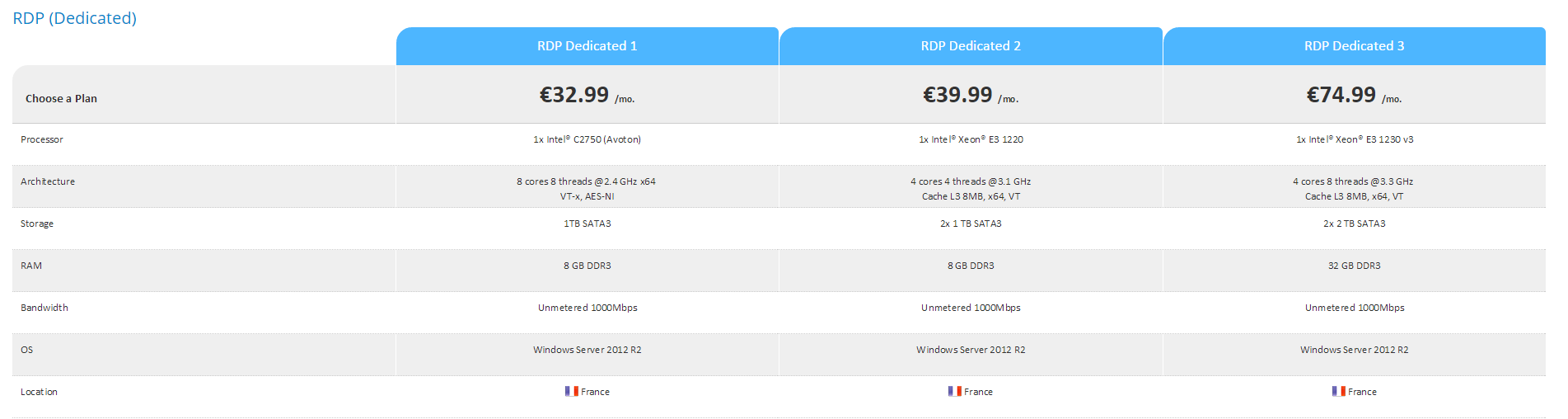Click the Architecture row label
This screenshot has height=419, width=1568.
point(48,181)
